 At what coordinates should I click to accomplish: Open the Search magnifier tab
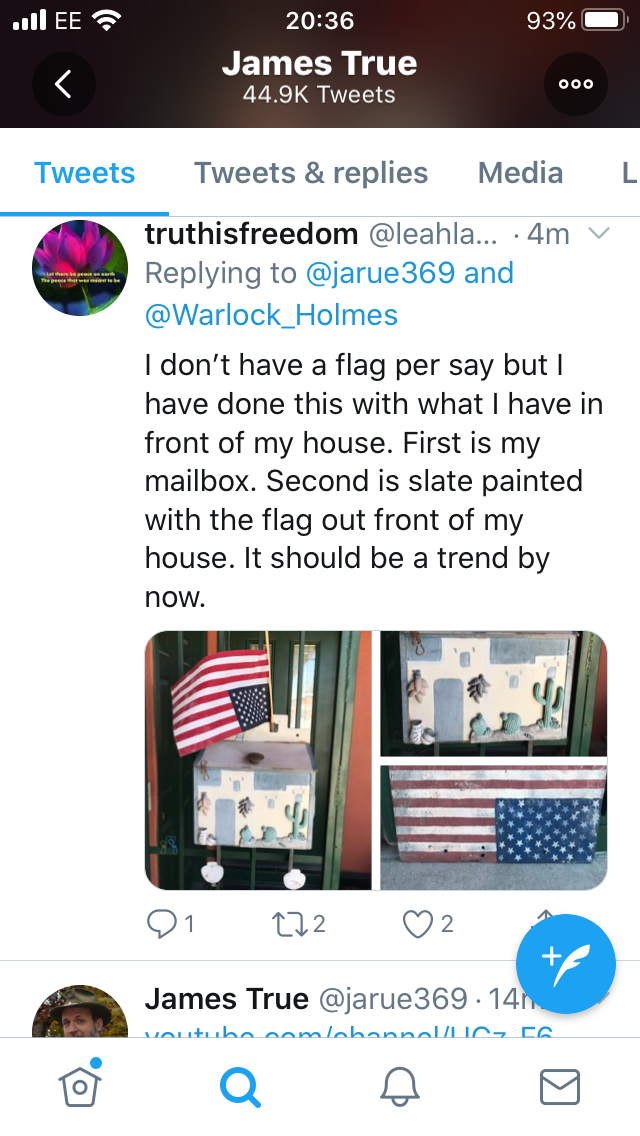click(240, 1087)
